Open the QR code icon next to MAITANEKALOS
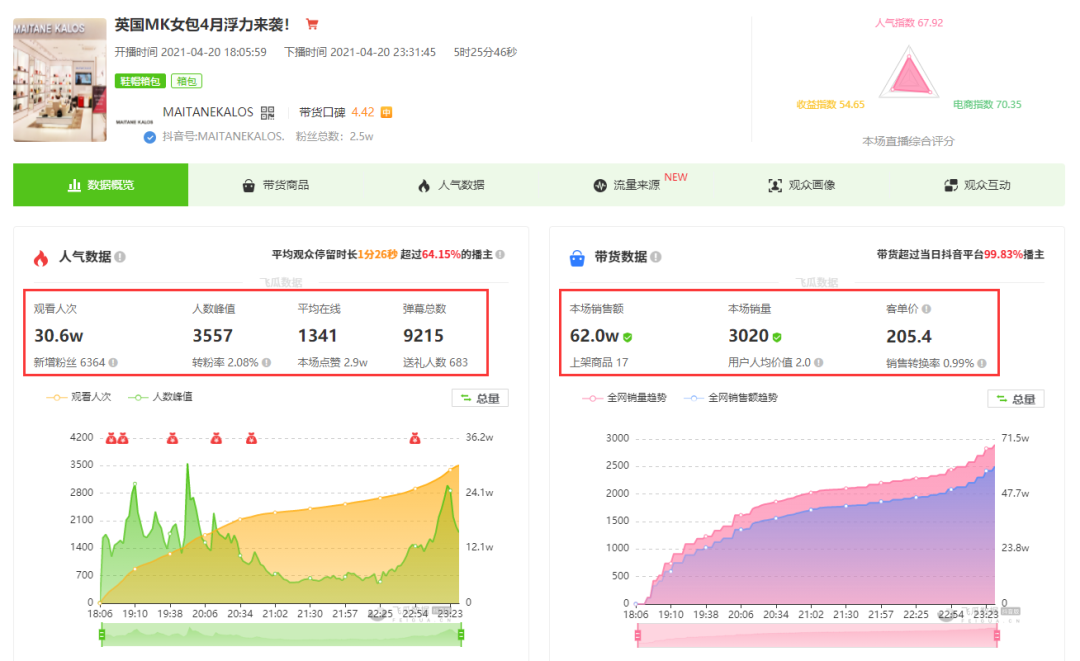The image size is (1080, 661). point(267,112)
